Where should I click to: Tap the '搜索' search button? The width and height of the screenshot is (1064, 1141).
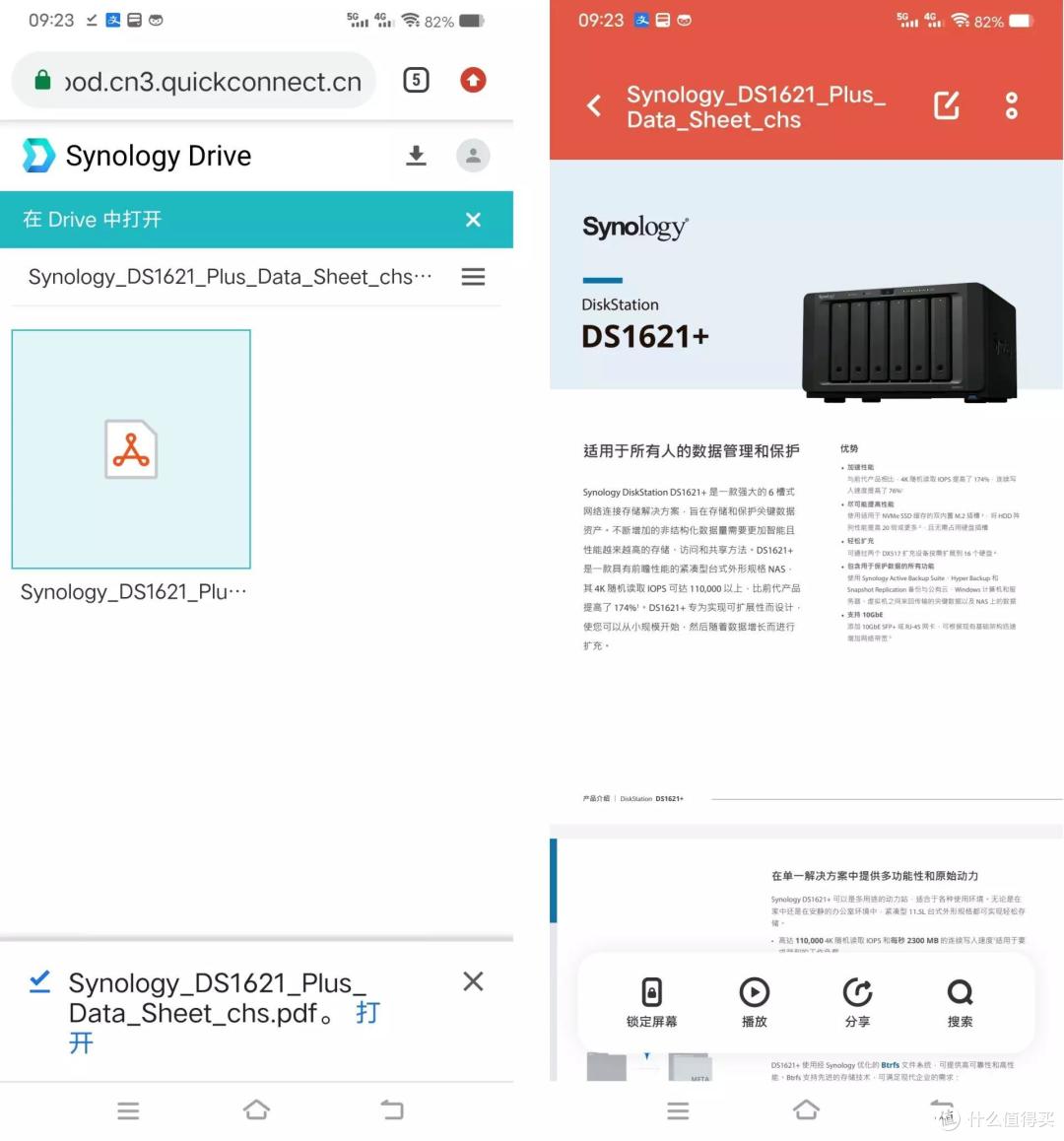960,1002
